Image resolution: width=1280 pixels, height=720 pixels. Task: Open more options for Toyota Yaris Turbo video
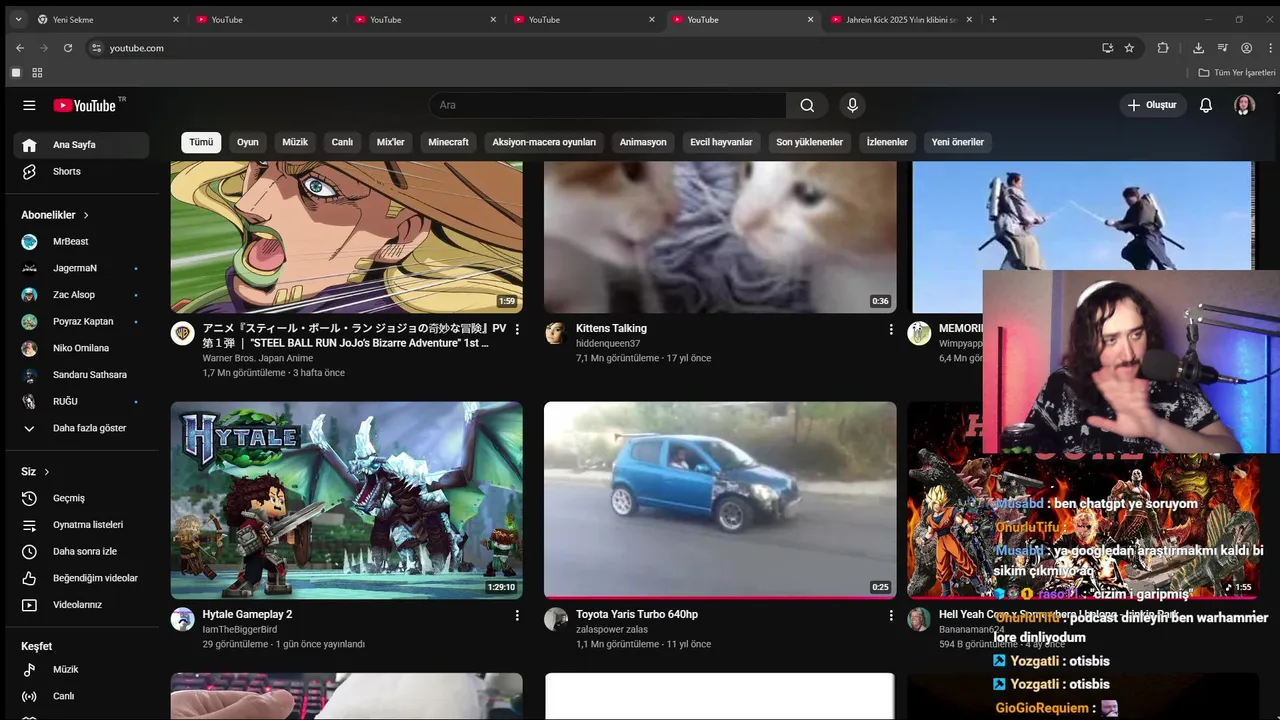pos(890,615)
